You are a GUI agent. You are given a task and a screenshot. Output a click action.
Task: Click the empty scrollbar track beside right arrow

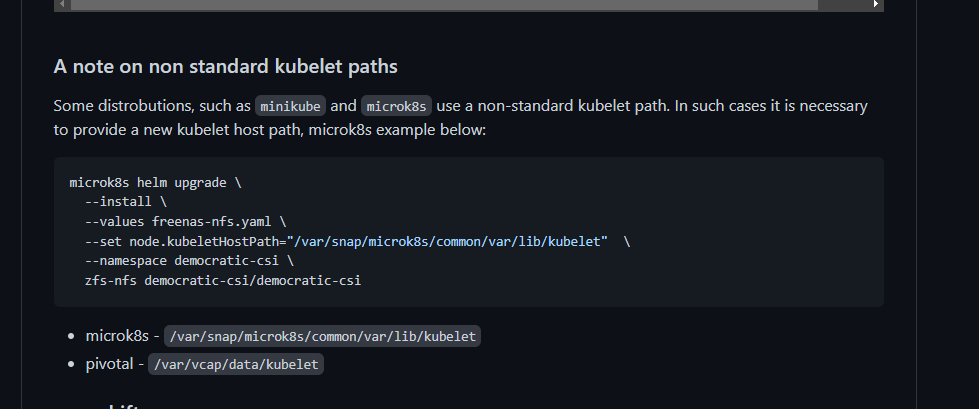coord(843,4)
